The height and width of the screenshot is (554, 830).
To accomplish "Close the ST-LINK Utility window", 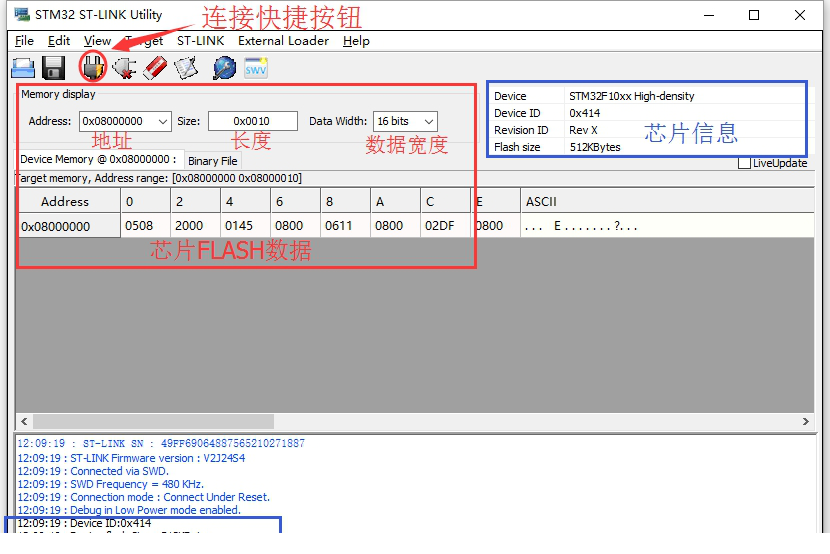I will coord(800,15).
